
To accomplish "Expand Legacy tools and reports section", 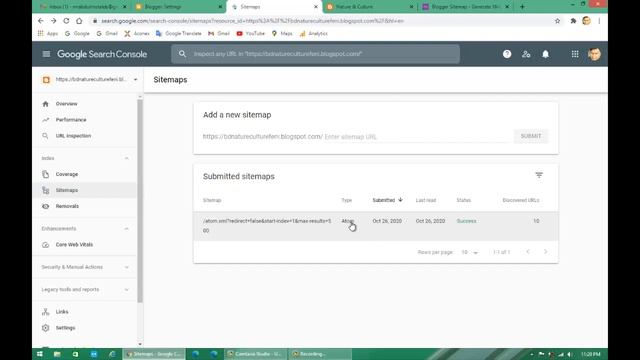I will 127,290.
